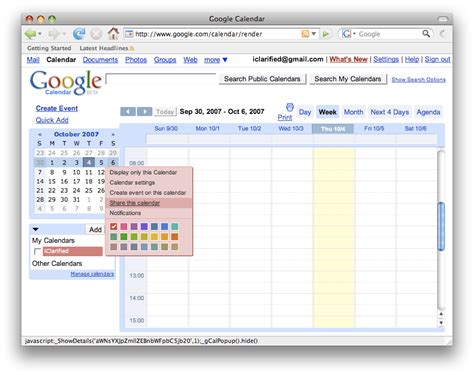Viewport: 474px width, 375px height.
Task: Open the Mail link
Action: (33, 60)
